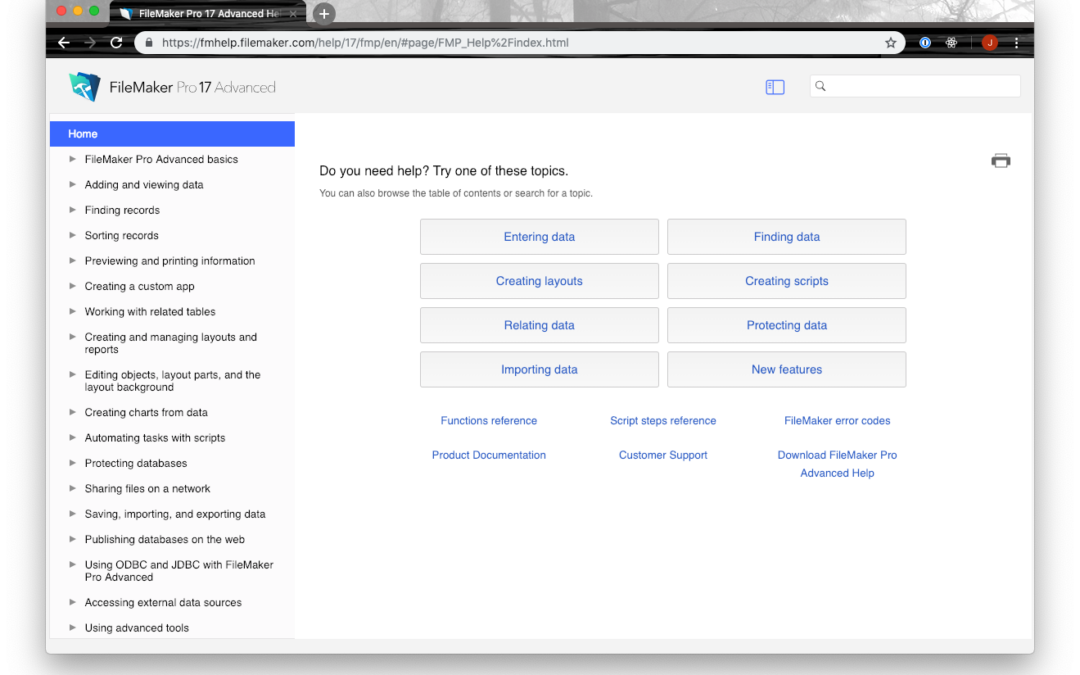Click the Creating layouts button
1080x675 pixels.
point(539,281)
